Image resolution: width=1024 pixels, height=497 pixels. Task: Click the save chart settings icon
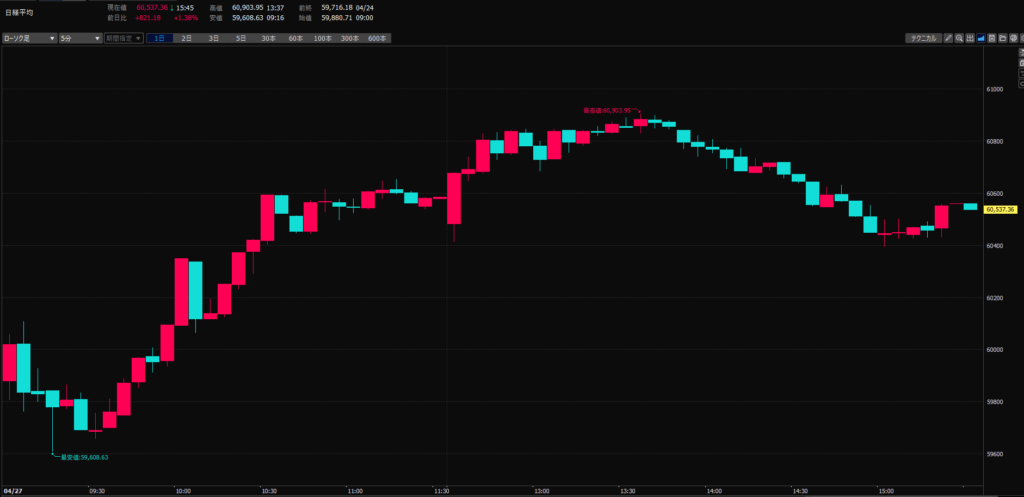tap(991, 38)
